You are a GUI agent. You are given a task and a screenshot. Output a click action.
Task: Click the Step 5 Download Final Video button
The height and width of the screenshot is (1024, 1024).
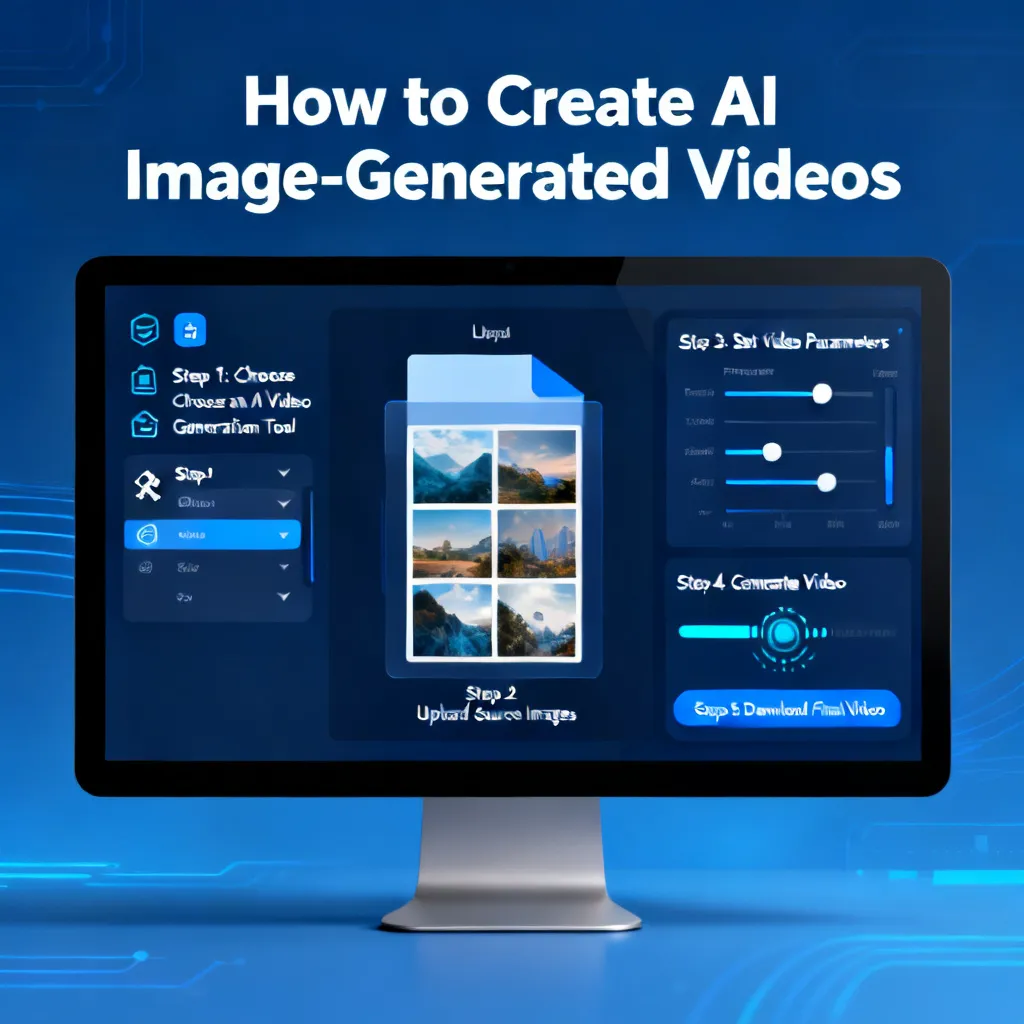pyautogui.click(x=787, y=709)
